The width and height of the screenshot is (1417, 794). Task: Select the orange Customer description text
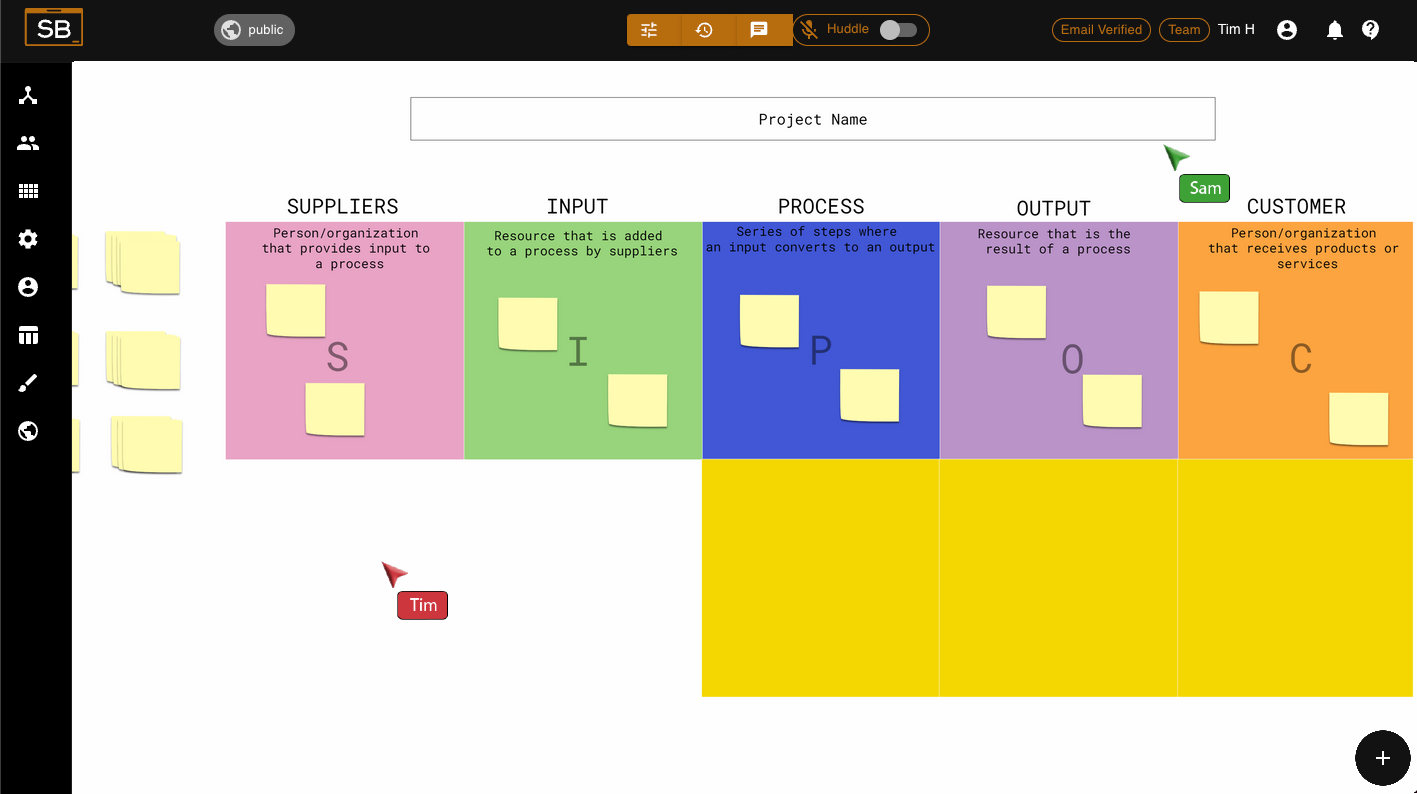(1303, 248)
